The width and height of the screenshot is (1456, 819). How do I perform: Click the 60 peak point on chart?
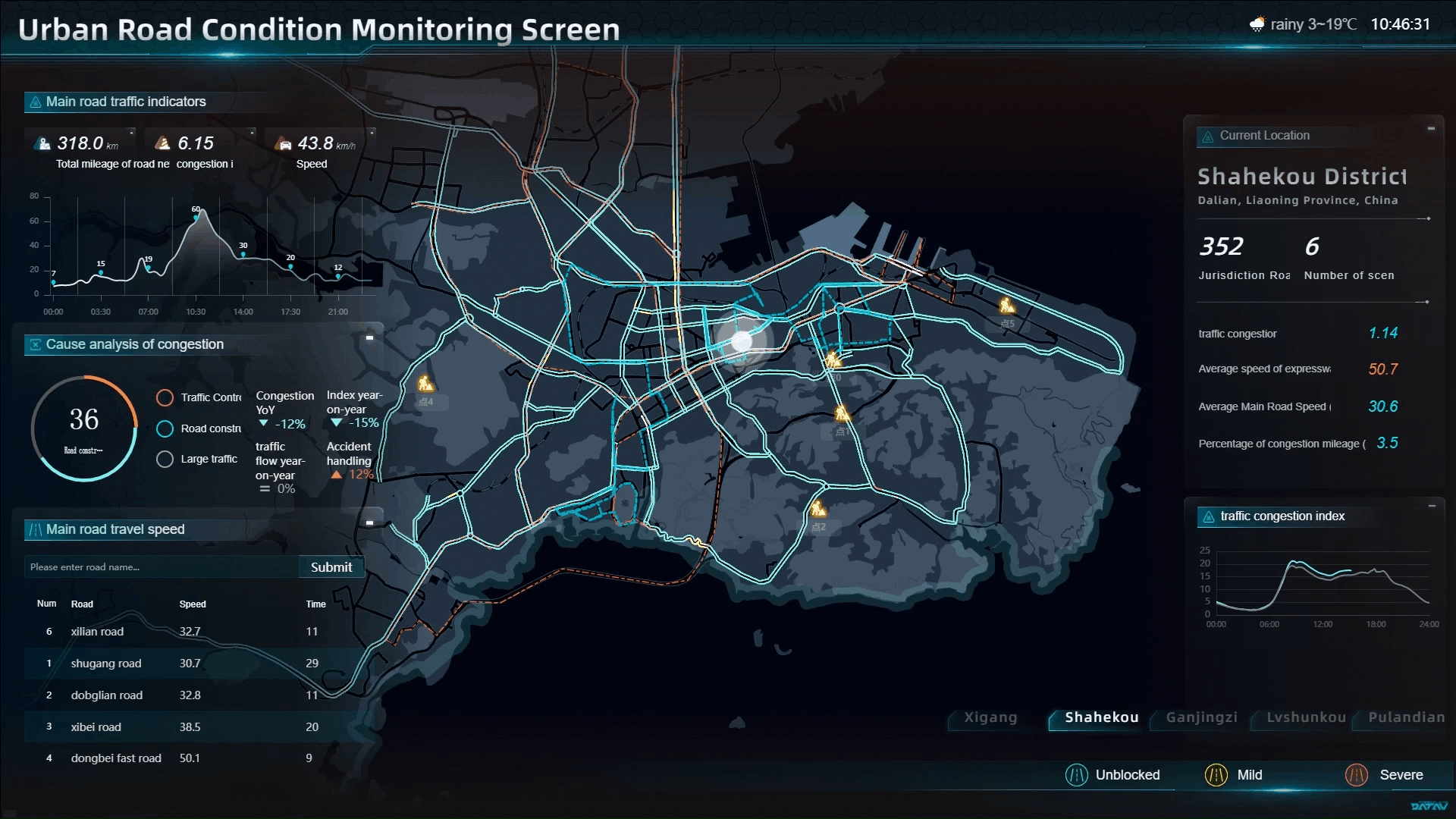click(x=196, y=218)
